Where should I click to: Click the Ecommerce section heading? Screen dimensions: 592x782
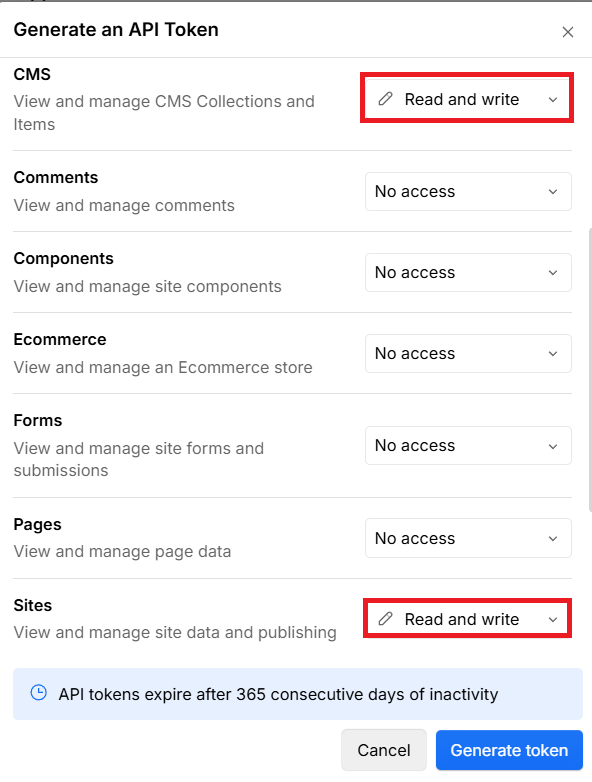coord(60,339)
